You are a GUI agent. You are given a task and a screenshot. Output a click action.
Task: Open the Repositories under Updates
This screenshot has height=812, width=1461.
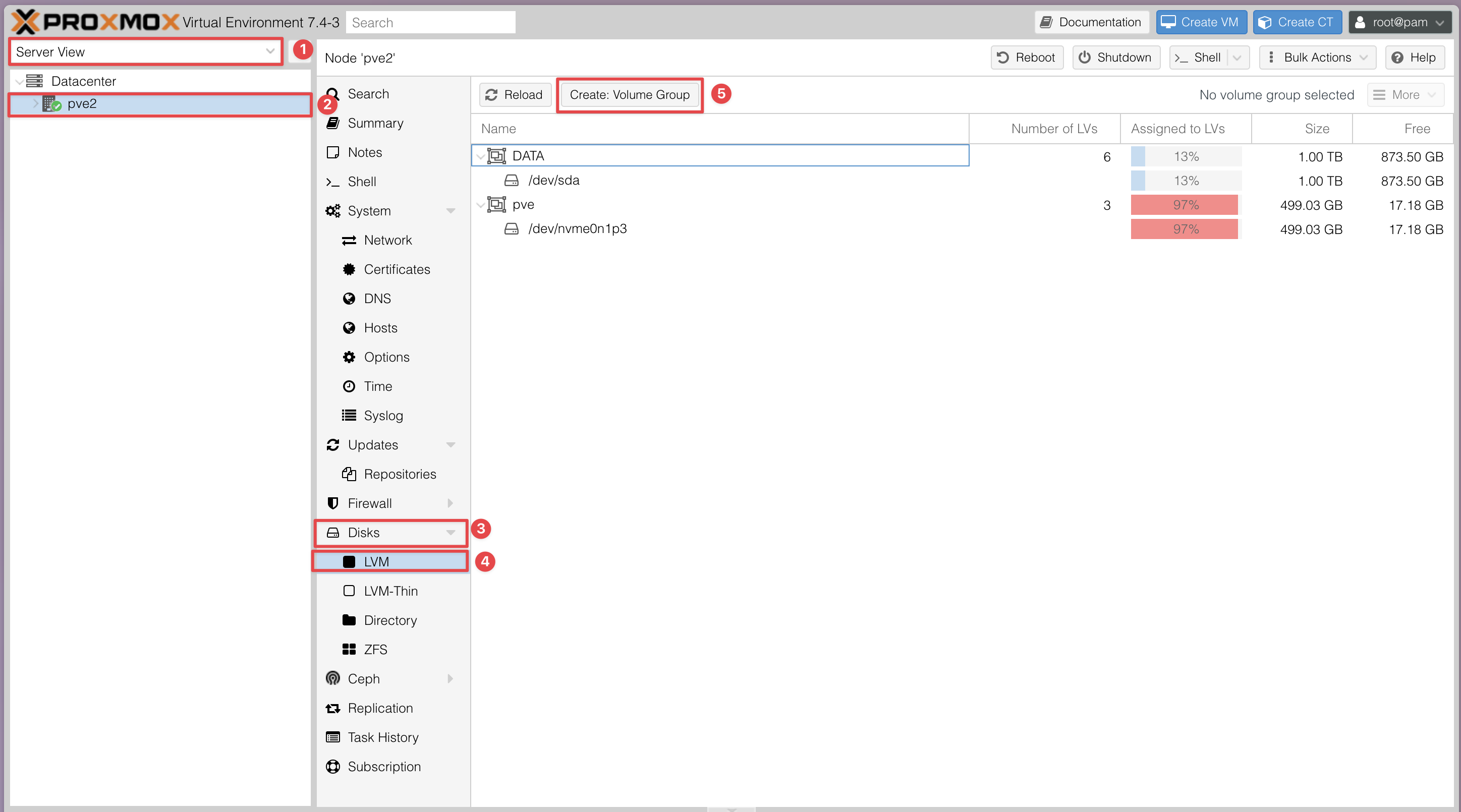tap(400, 474)
